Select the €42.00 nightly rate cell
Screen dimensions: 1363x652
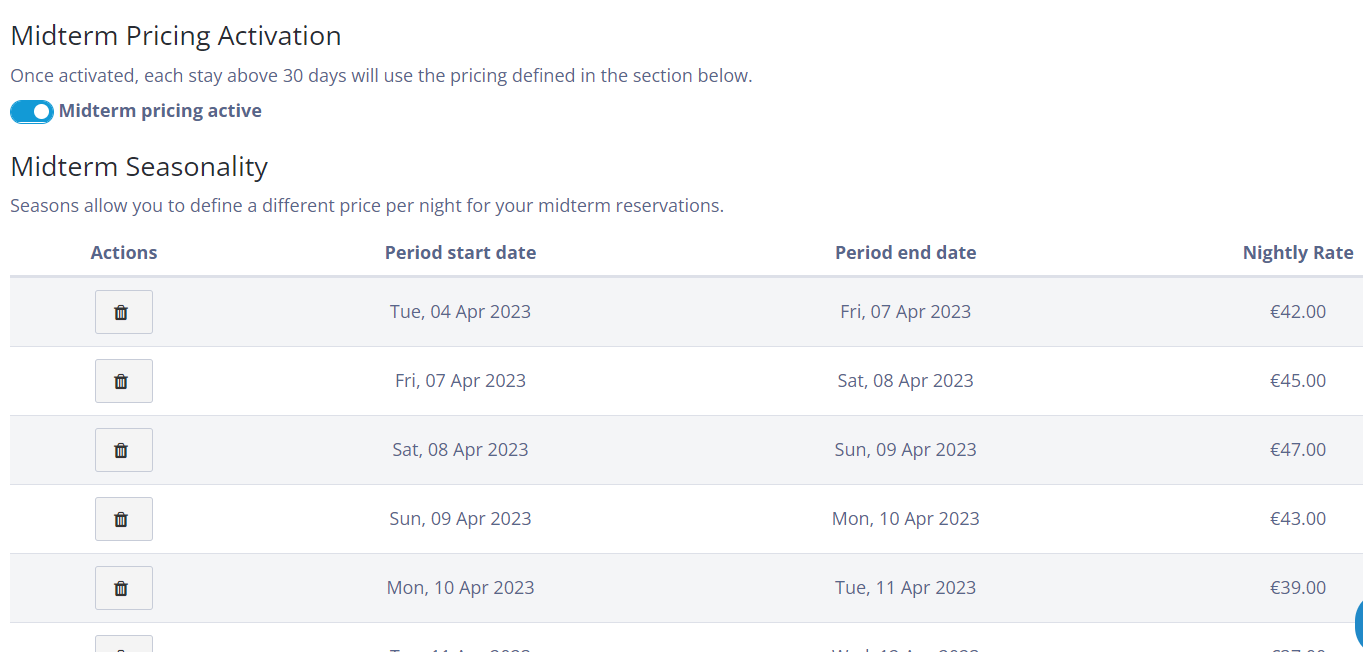(1298, 312)
